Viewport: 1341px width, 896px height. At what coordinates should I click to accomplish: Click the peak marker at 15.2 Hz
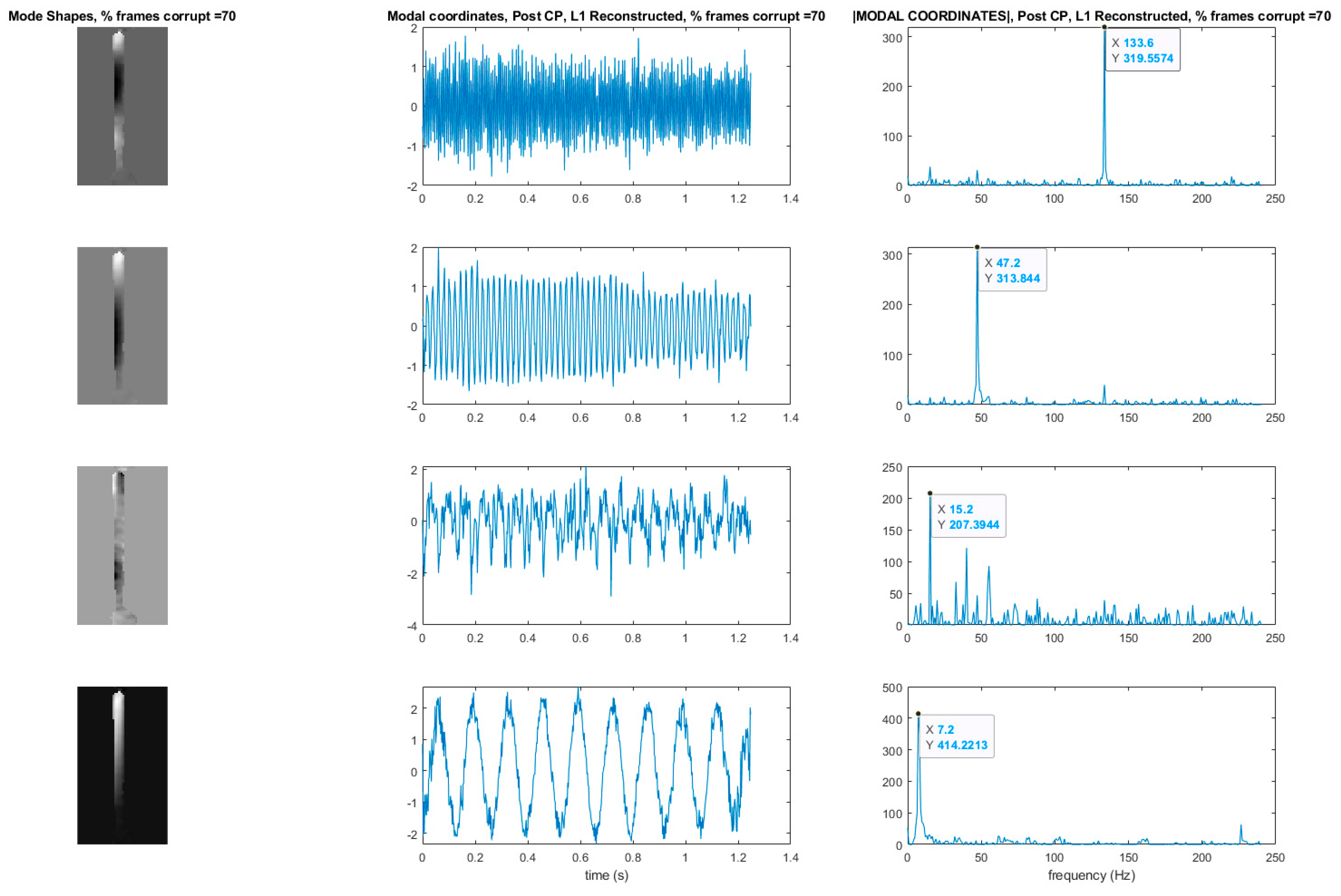point(930,493)
